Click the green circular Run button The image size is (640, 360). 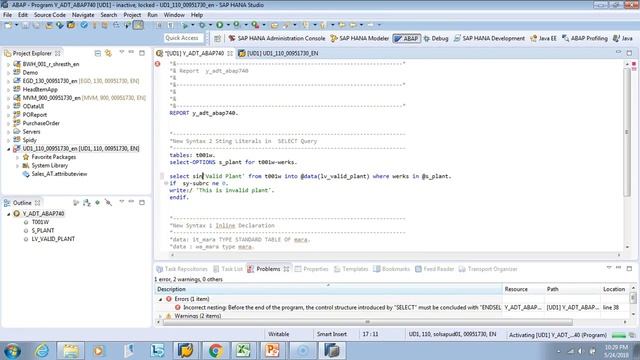click(x=220, y=25)
